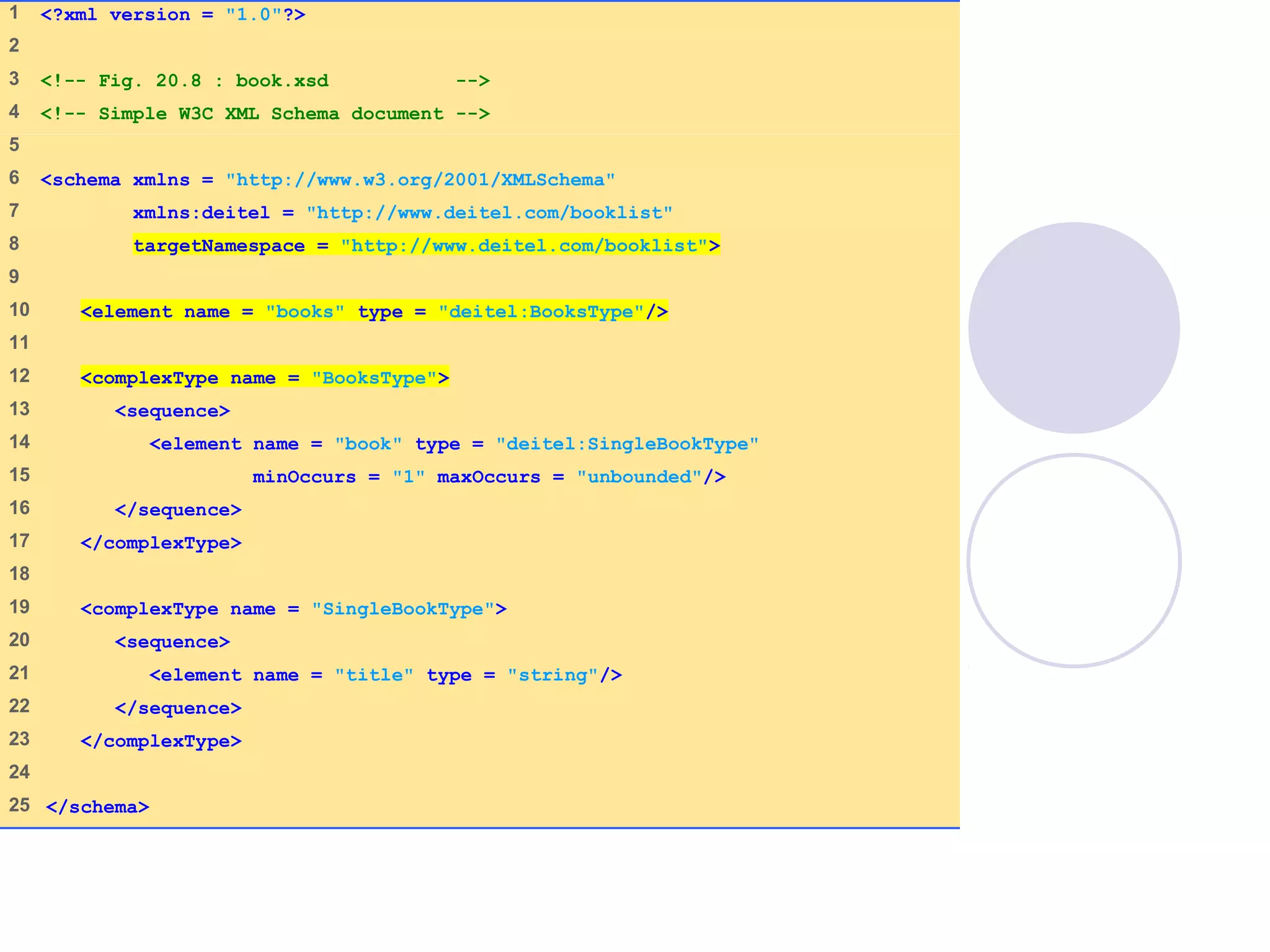This screenshot has width=1270, height=952.
Task: Click the complexType "SingleBookType" opening tag
Action: (293, 609)
